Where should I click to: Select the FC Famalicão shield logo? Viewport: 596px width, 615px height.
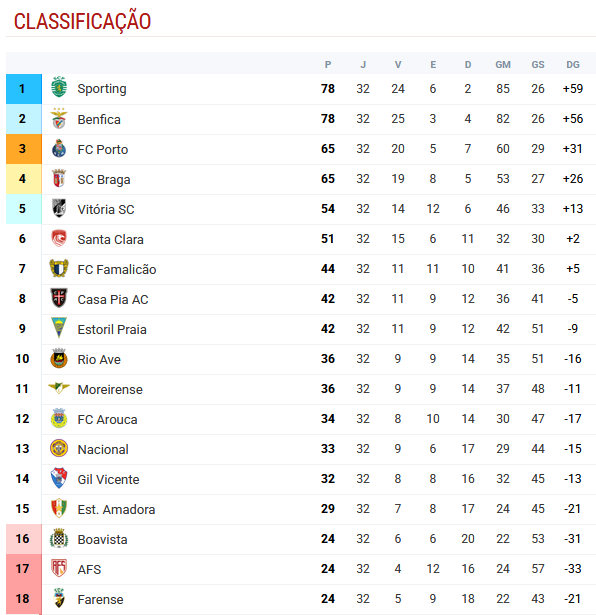tap(59, 269)
